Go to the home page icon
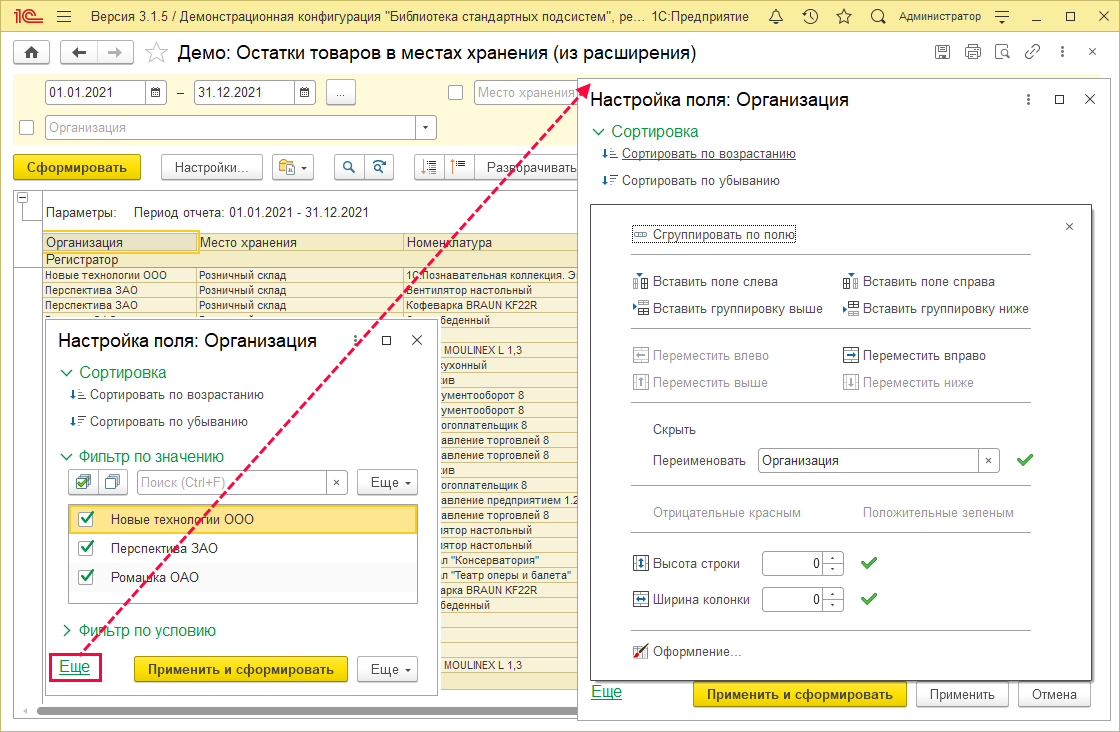1120x732 pixels. [x=31, y=52]
